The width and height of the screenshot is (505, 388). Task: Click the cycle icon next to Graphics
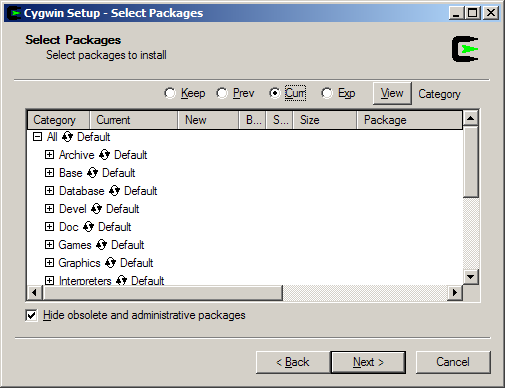coord(110,263)
